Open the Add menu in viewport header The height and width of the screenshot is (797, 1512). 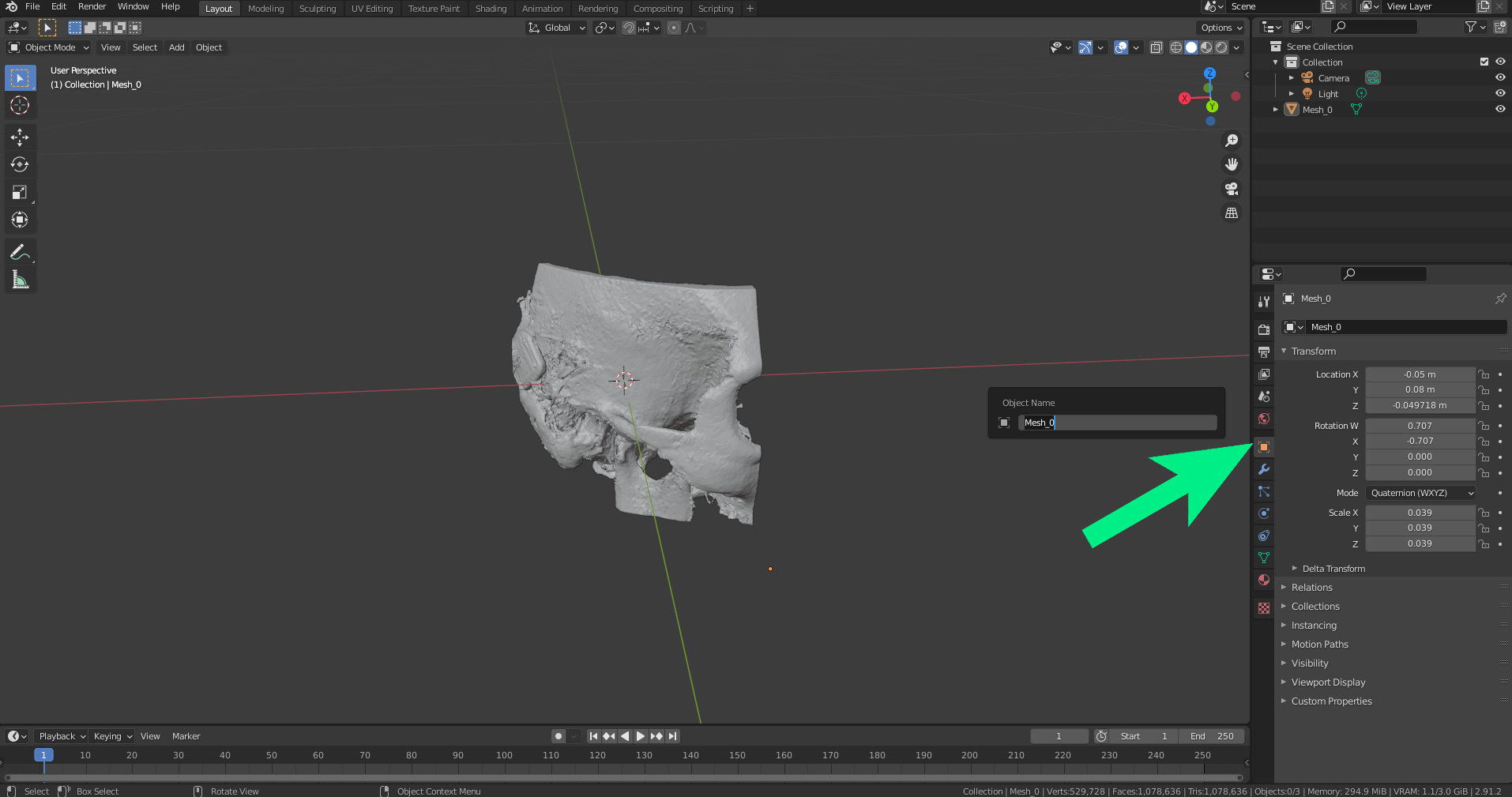point(176,47)
